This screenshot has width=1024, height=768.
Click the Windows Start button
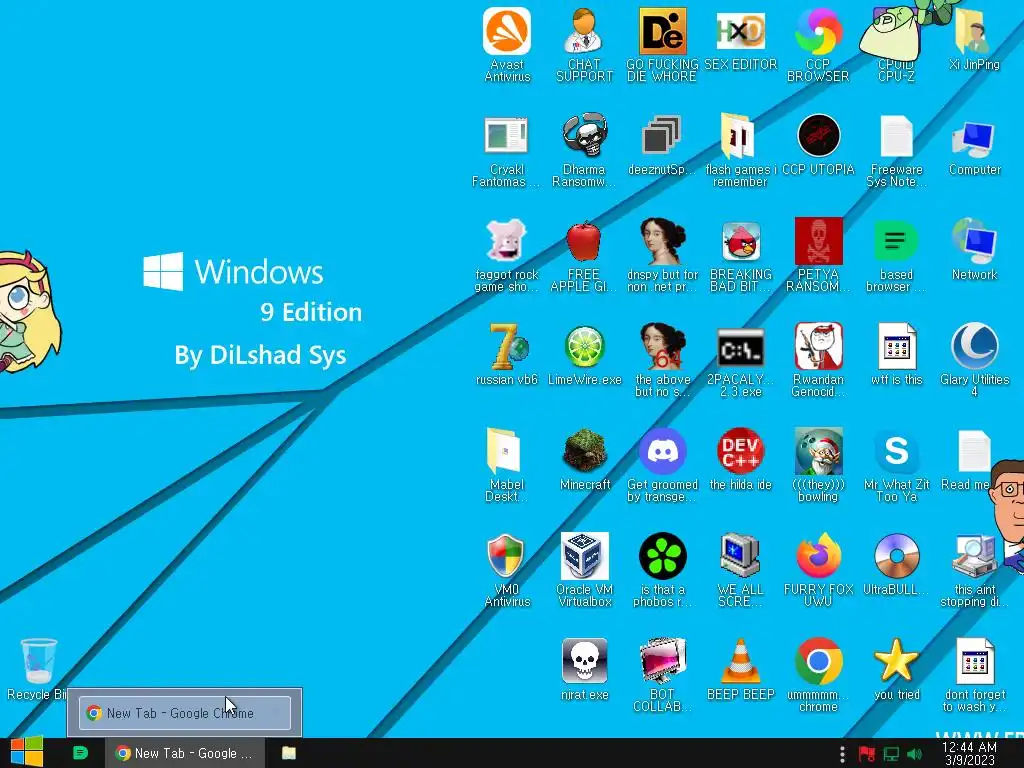click(x=26, y=752)
